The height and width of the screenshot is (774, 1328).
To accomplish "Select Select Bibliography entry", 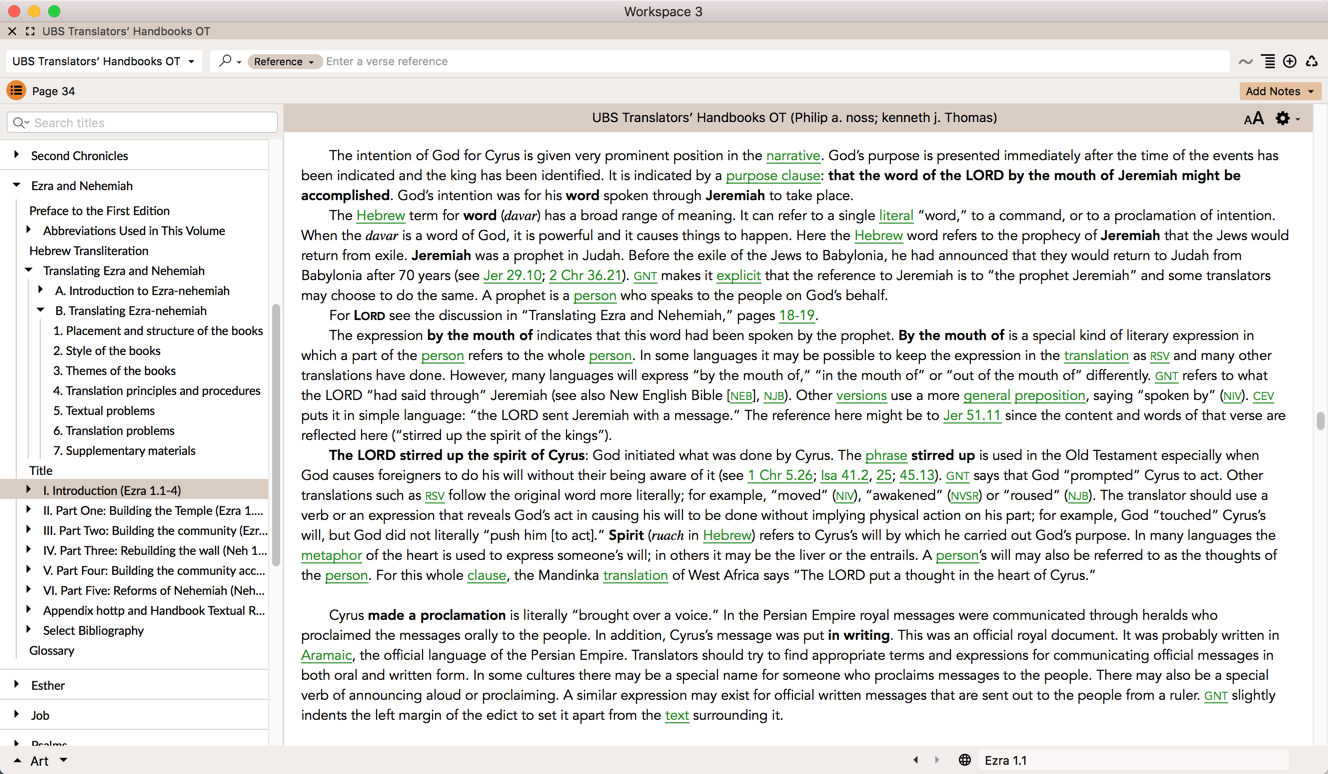I will coord(93,631).
